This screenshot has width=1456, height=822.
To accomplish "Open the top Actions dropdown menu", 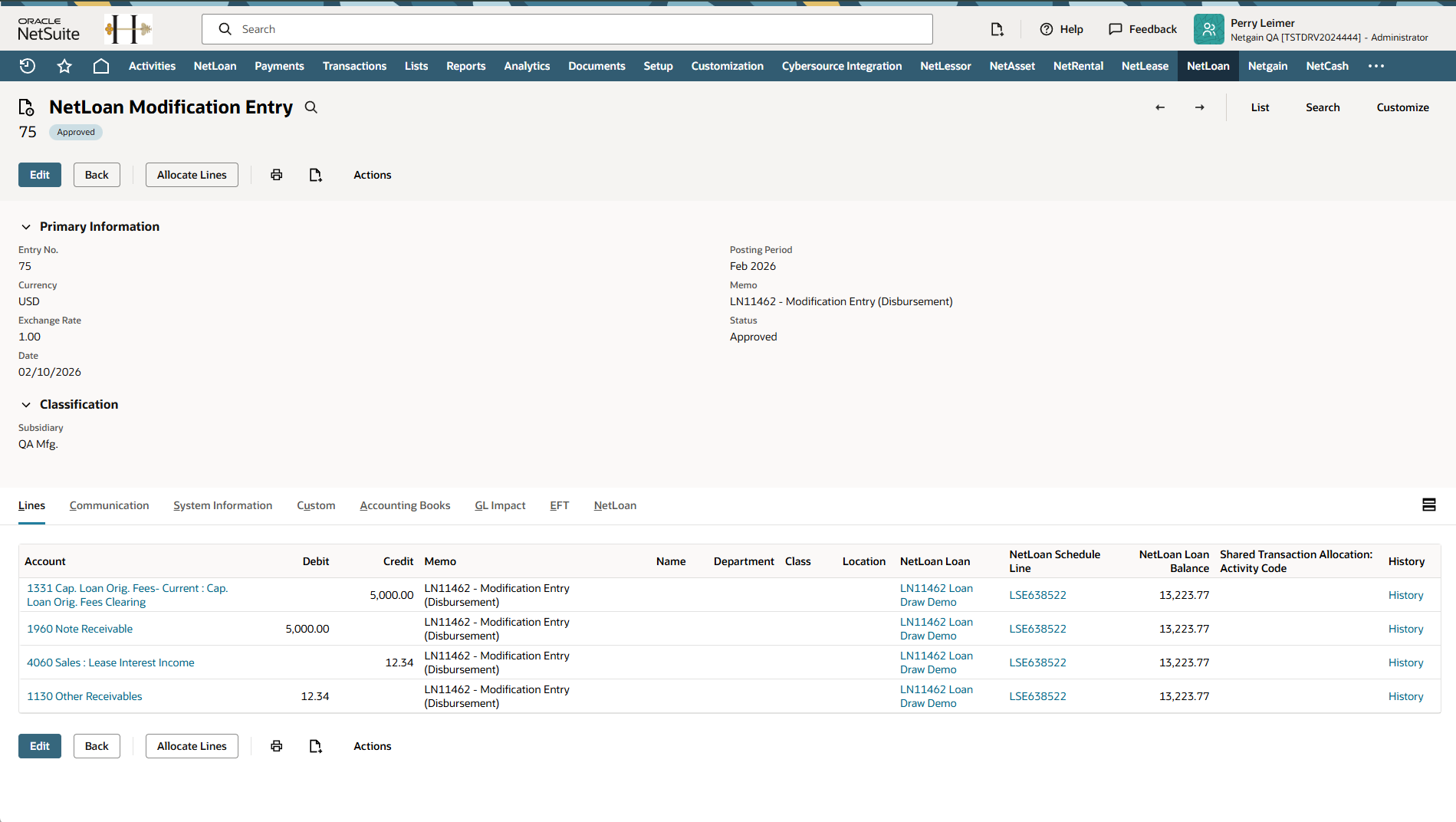I will [372, 175].
